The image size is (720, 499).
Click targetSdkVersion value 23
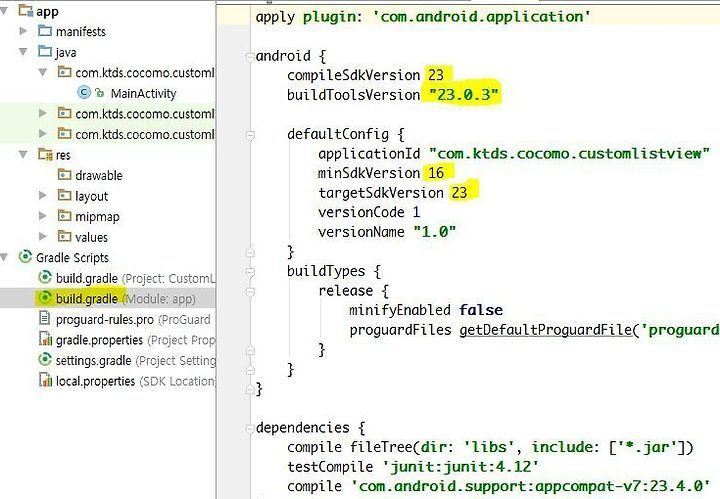tap(459, 192)
